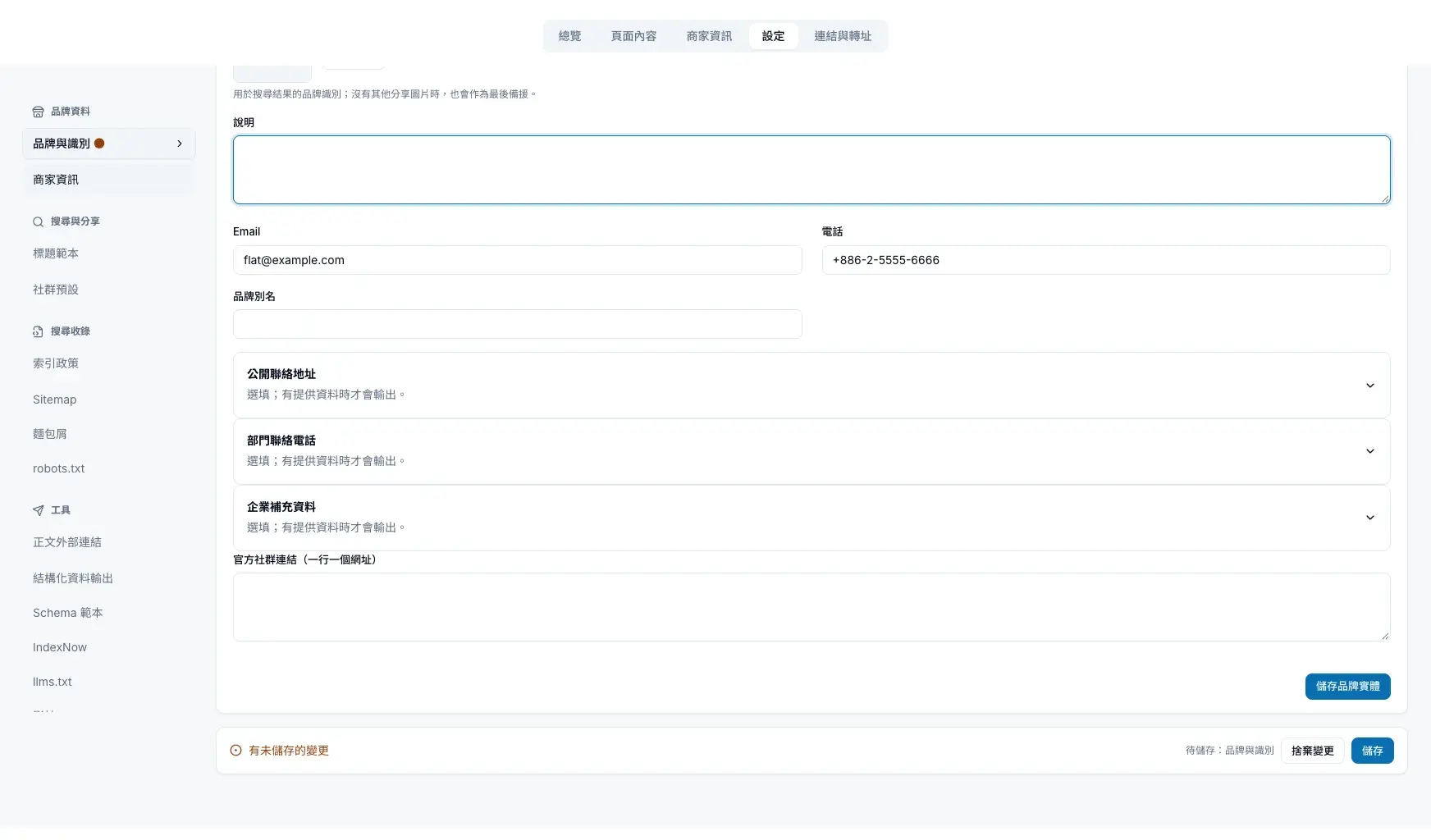Viewport: 1431px width, 840px height.
Task: Expand the 品牌與識別 chevron arrow
Action: 180,144
